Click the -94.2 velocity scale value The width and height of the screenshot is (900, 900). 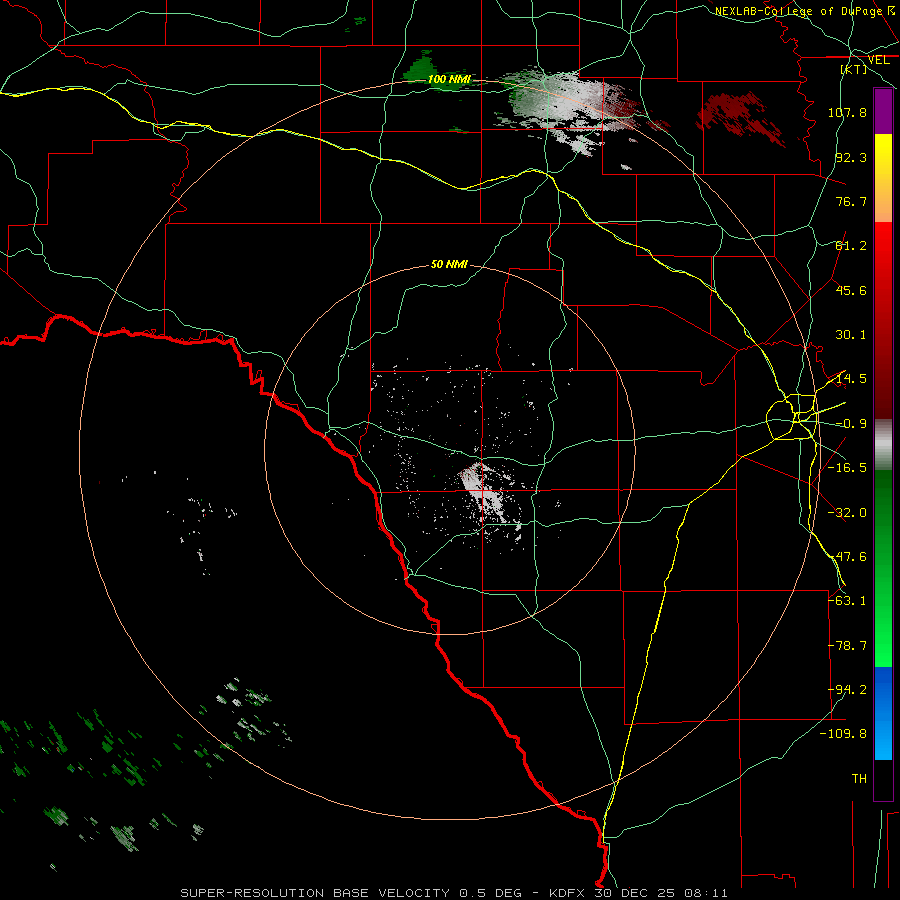click(x=847, y=690)
